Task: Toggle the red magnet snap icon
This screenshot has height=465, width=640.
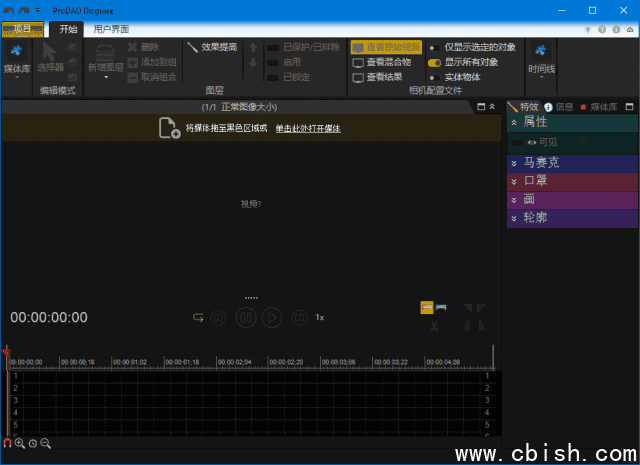Action: [x=7, y=443]
